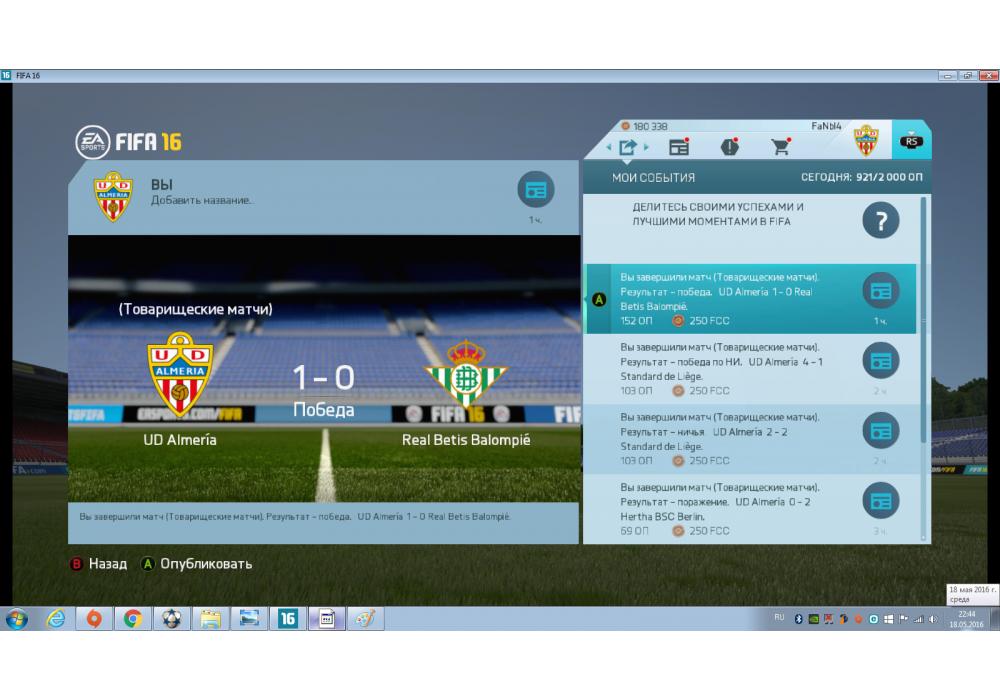Click the FaNbl4 username
1000x700 pixels.
tap(826, 126)
